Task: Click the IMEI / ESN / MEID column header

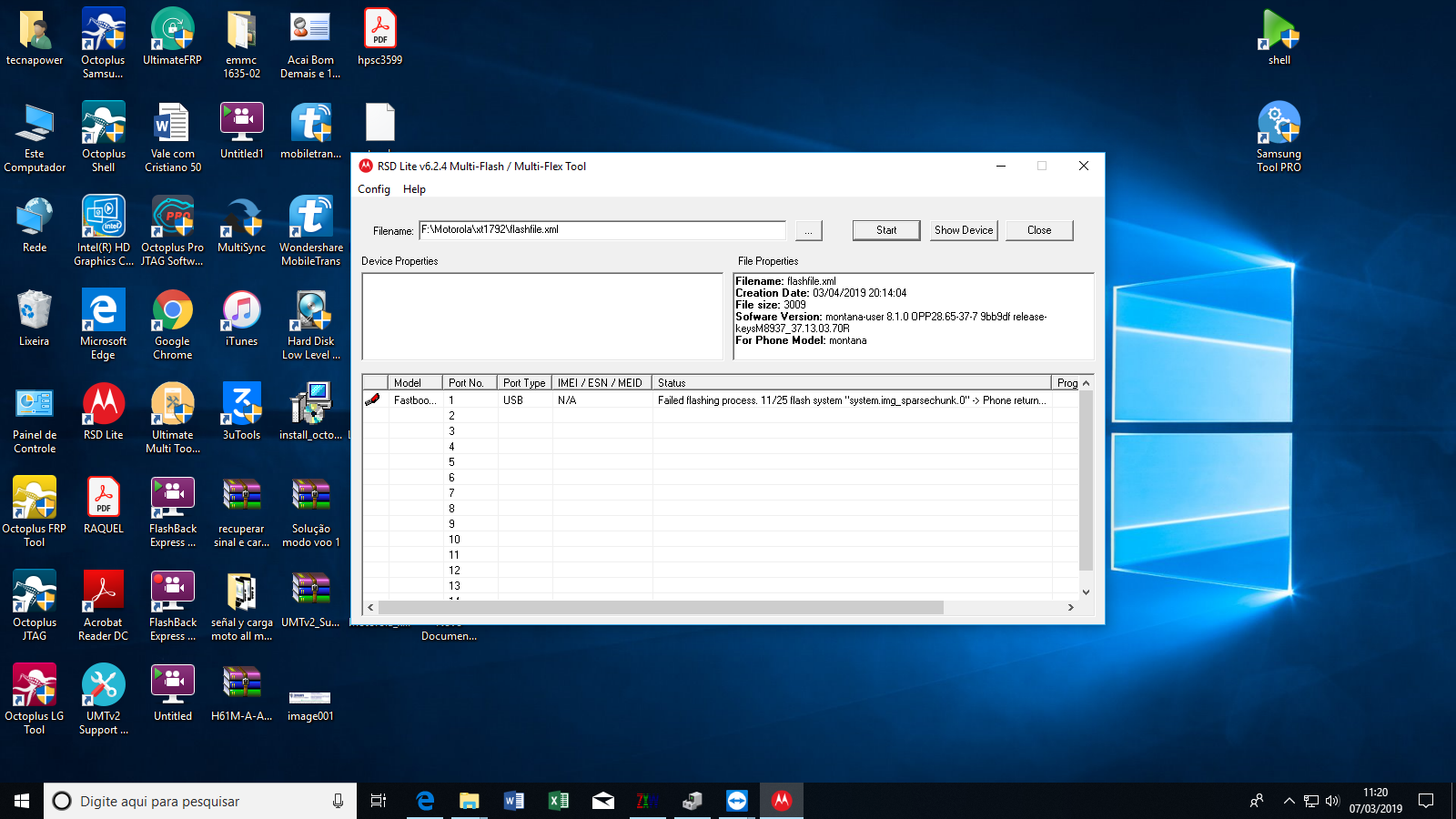Action: pyautogui.click(x=602, y=383)
